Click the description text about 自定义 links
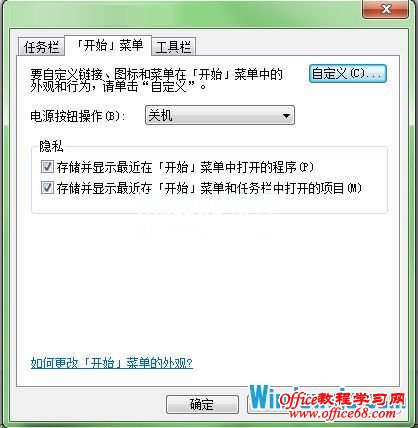The width and height of the screenshot is (418, 428). (156, 80)
